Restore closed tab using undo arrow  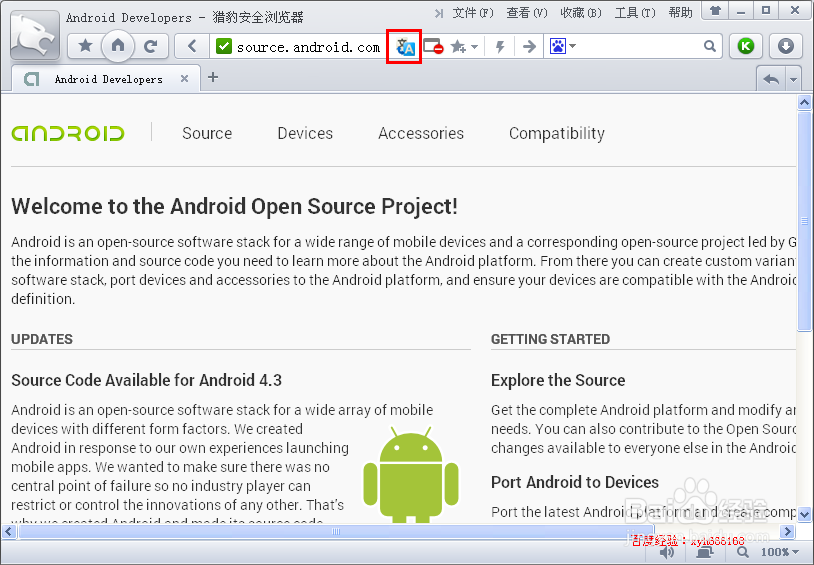click(x=771, y=79)
